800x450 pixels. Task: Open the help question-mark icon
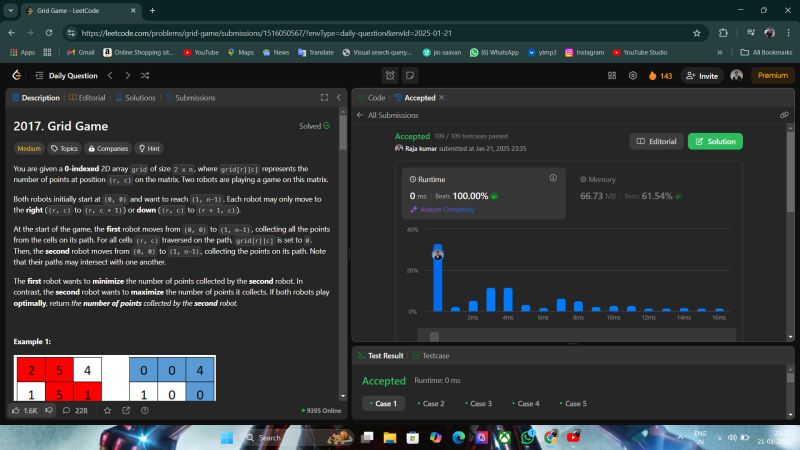(145, 410)
